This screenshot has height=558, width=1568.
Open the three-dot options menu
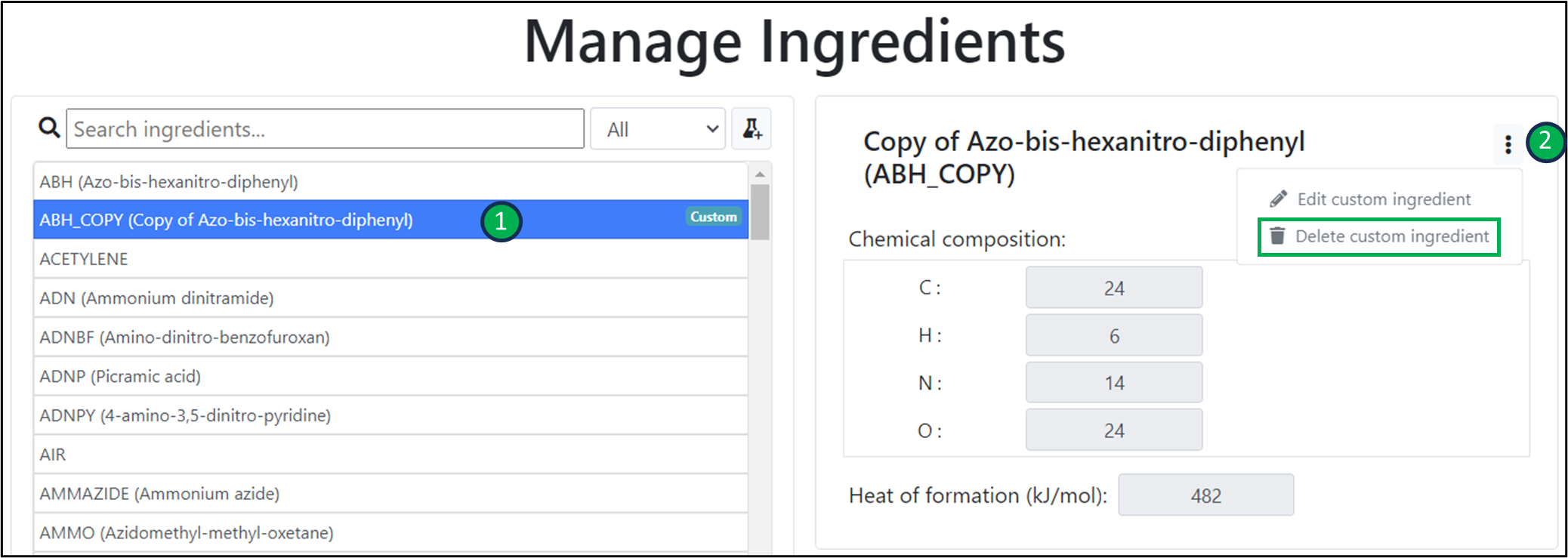click(1508, 144)
